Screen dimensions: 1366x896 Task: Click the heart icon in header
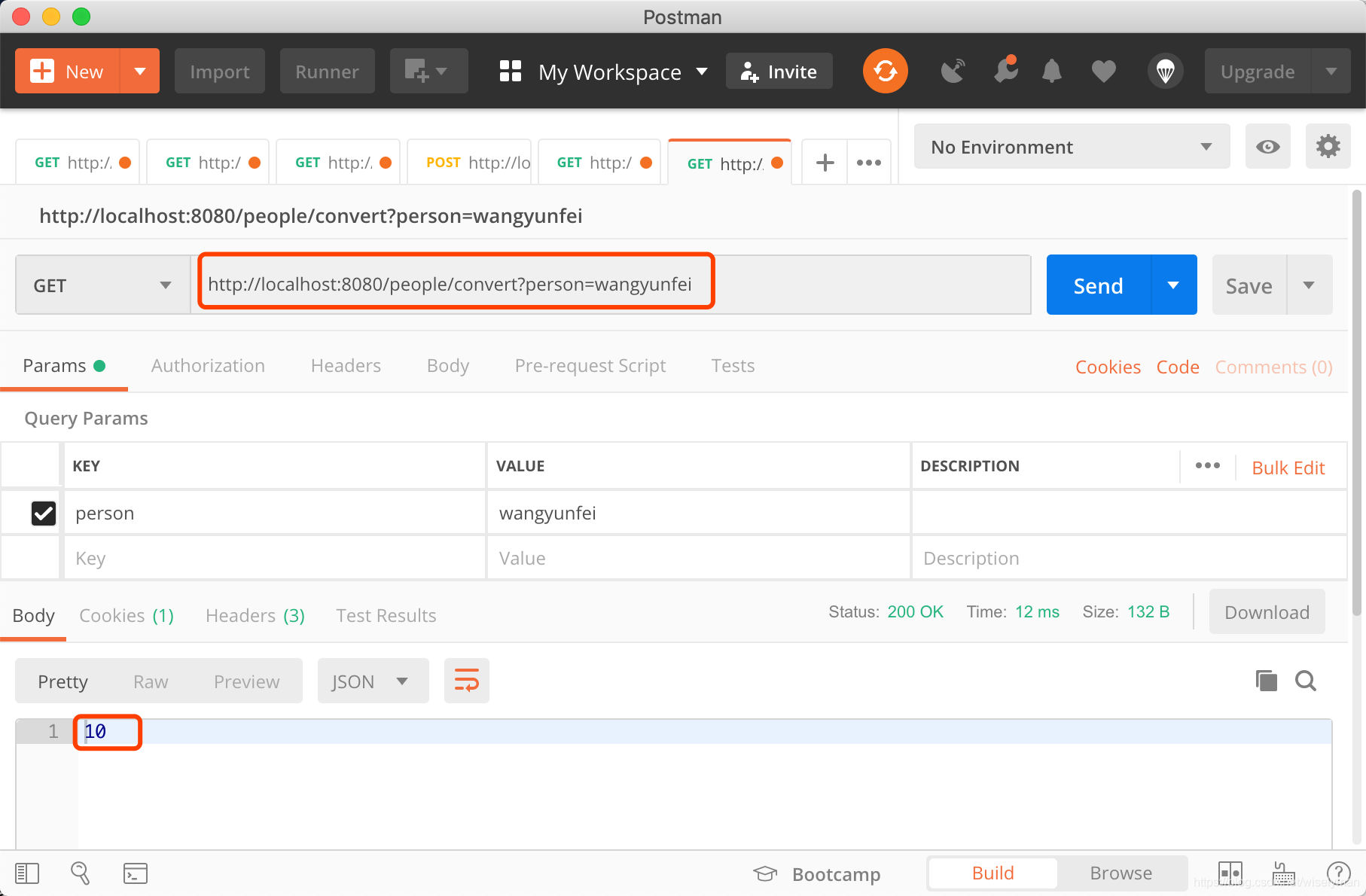click(x=1104, y=72)
